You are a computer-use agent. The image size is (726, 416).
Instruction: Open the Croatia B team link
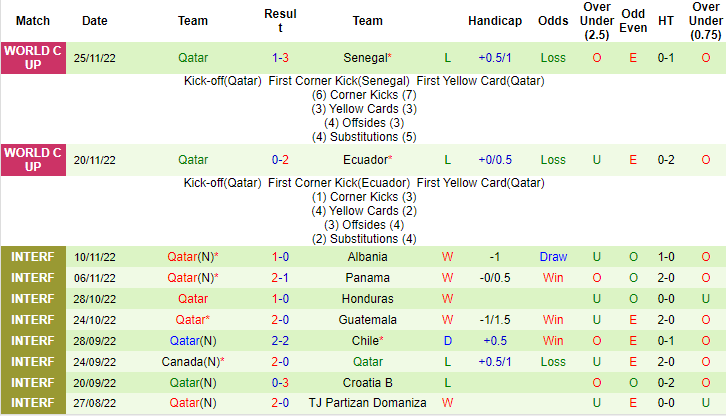[367, 383]
